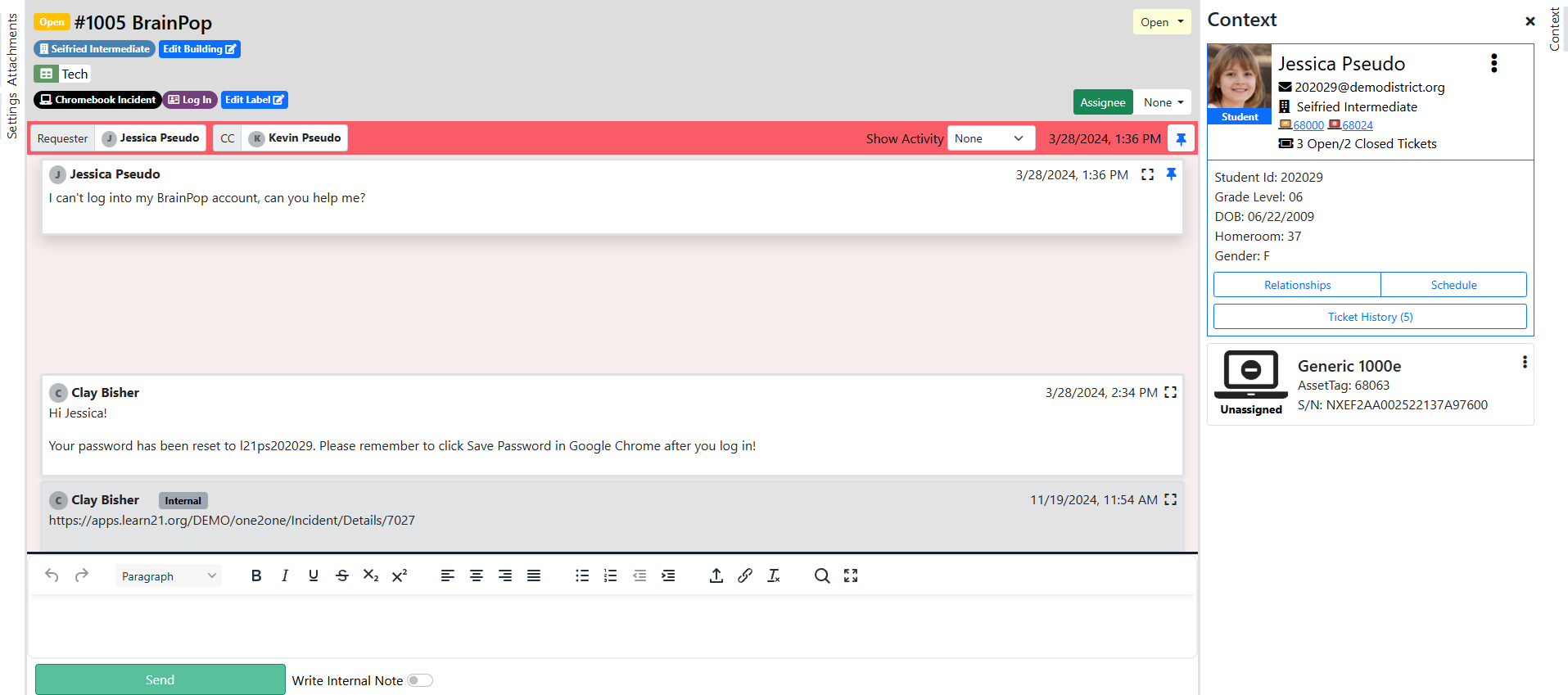Clear text formatting

pyautogui.click(x=774, y=575)
